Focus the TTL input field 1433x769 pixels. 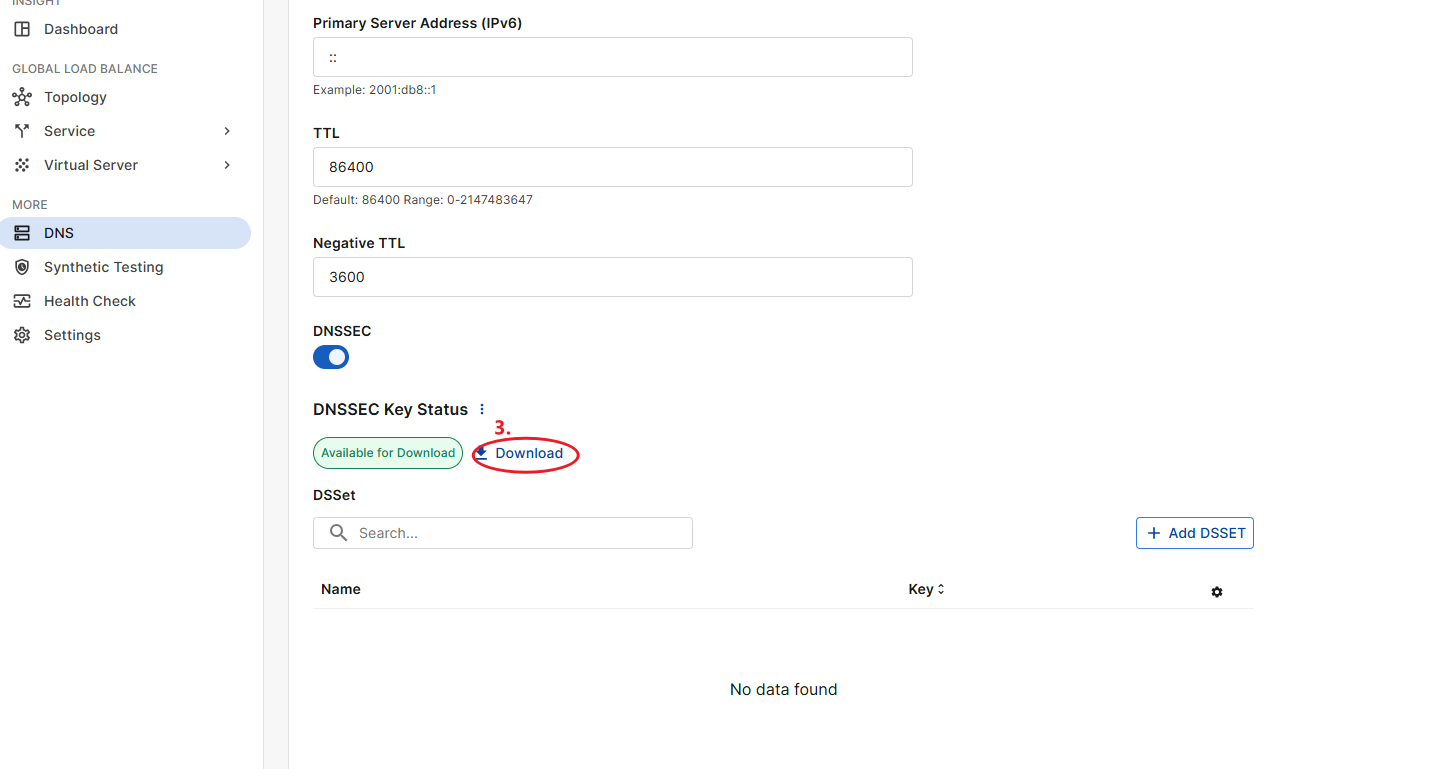click(x=612, y=167)
